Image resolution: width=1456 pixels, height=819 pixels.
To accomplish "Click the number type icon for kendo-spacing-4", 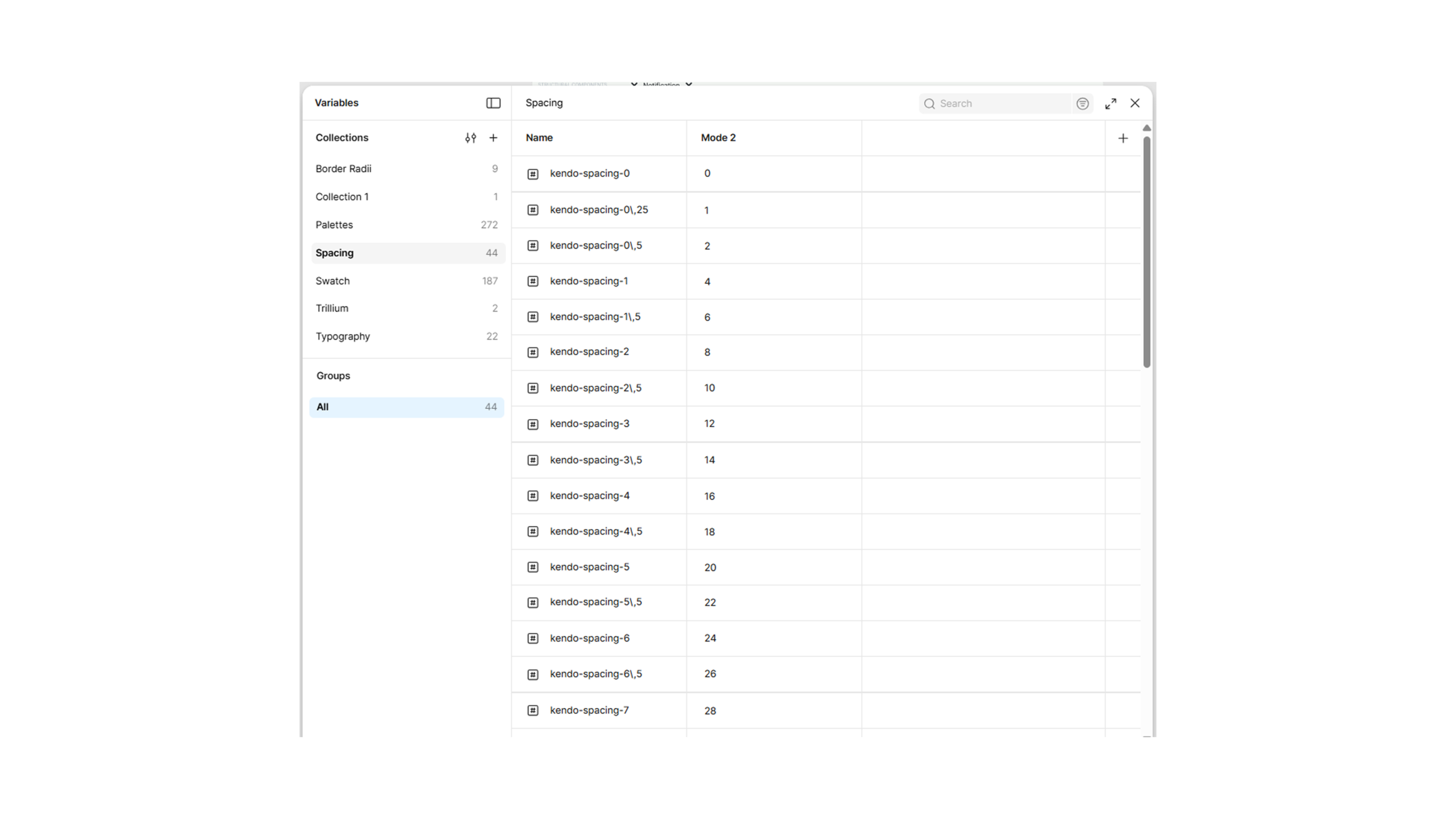I will pos(532,496).
